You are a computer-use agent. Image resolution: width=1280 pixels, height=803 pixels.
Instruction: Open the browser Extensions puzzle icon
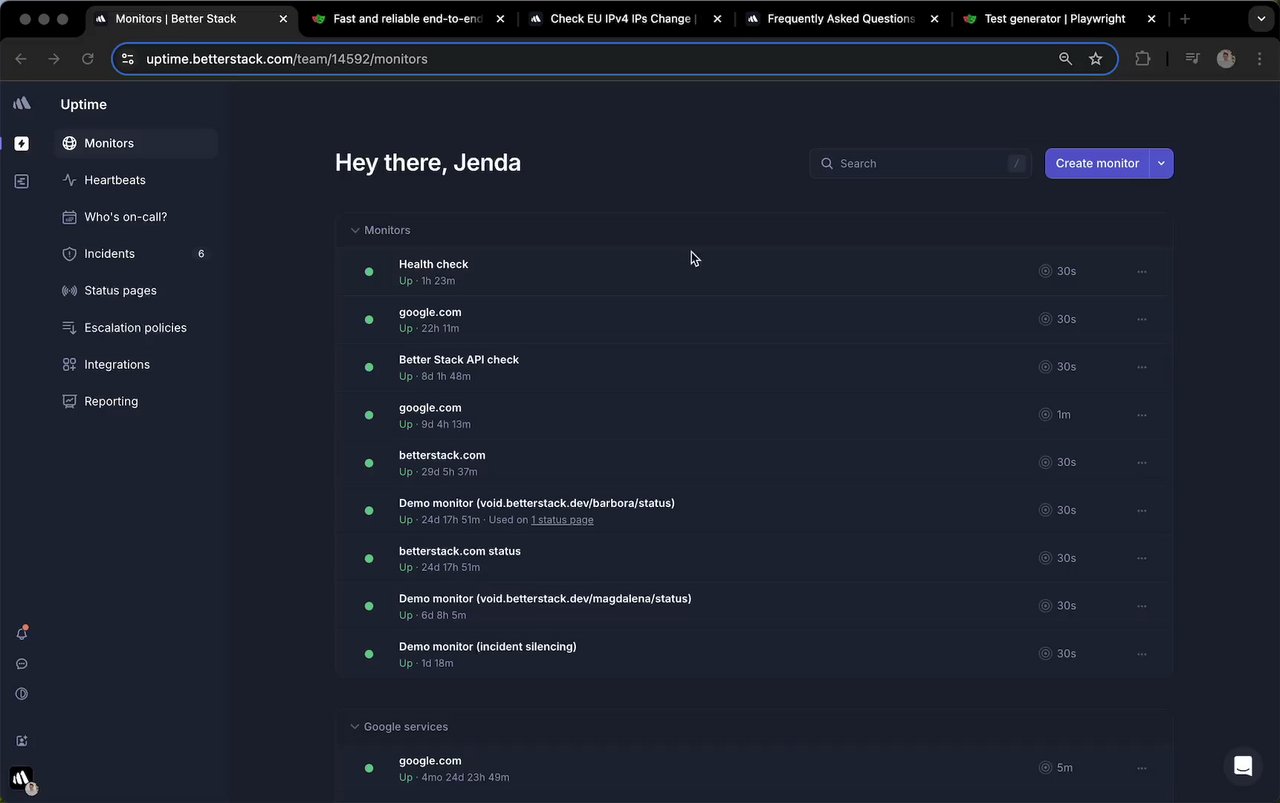tap(1143, 59)
